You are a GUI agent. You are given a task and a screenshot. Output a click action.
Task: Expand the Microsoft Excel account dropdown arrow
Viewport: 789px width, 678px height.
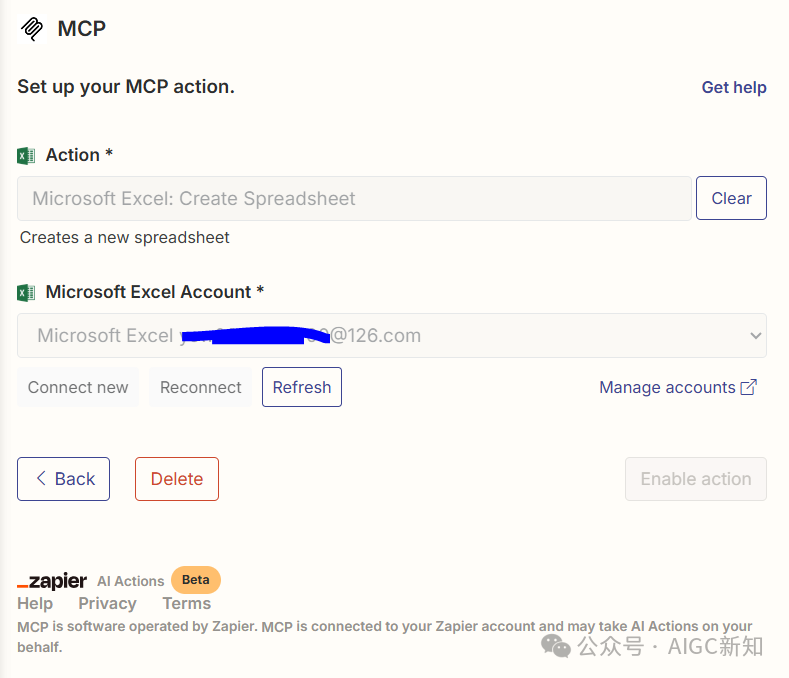tap(755, 336)
